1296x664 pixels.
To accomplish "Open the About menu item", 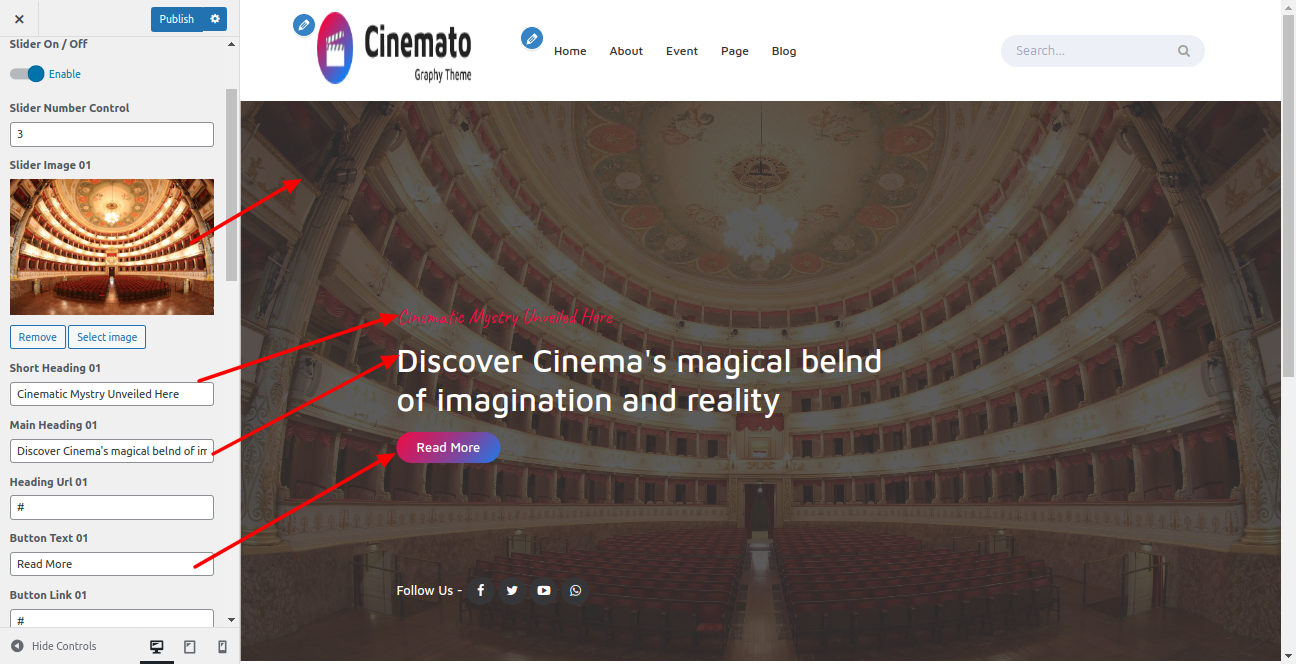I will [x=626, y=51].
